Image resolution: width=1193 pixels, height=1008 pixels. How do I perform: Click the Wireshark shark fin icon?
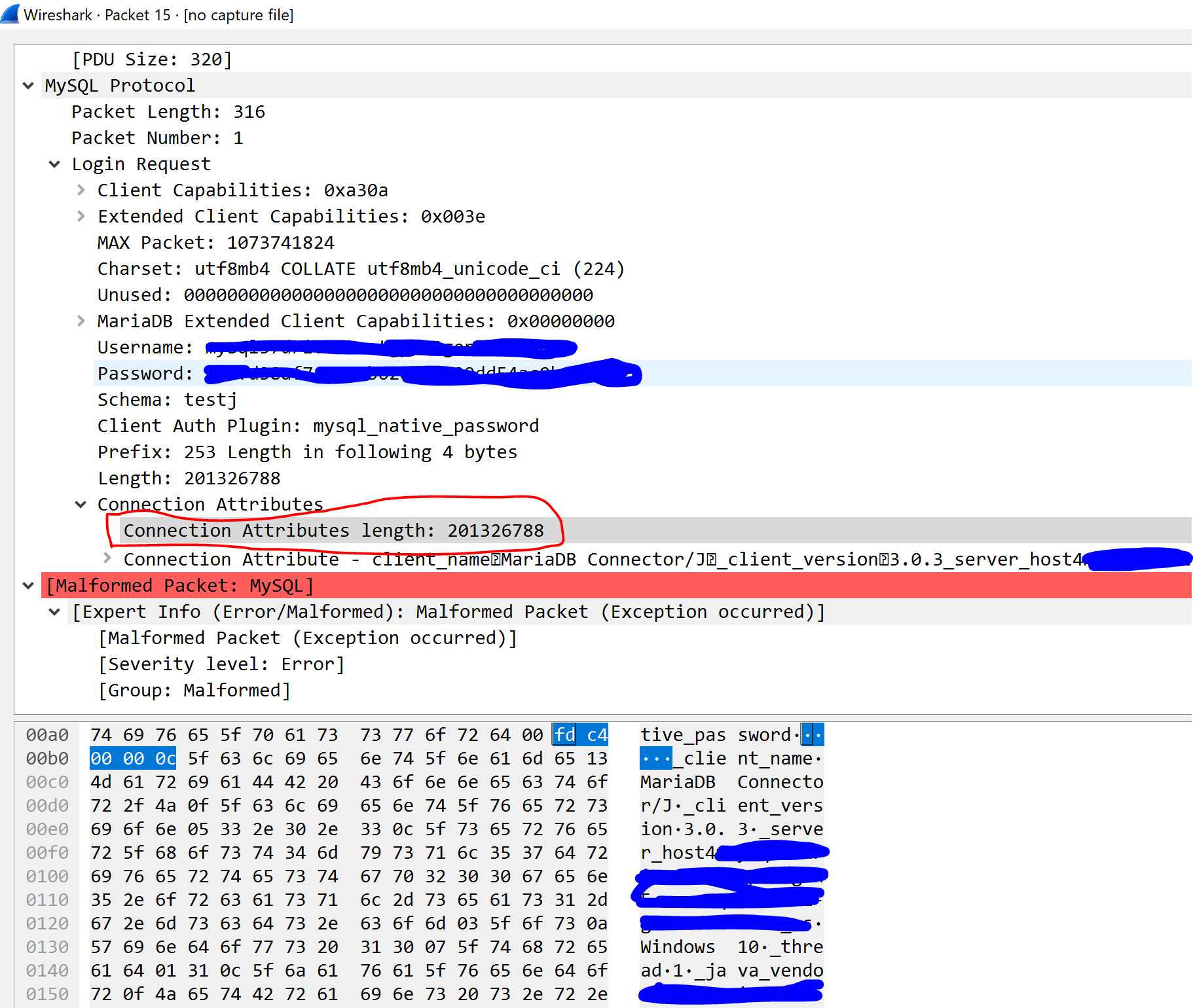10,14
